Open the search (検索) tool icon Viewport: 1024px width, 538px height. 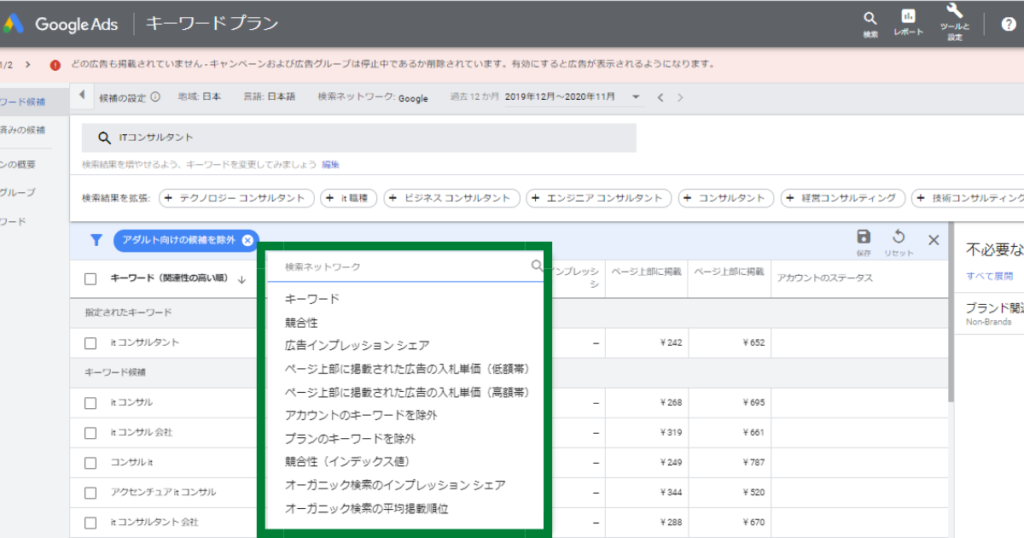870,18
